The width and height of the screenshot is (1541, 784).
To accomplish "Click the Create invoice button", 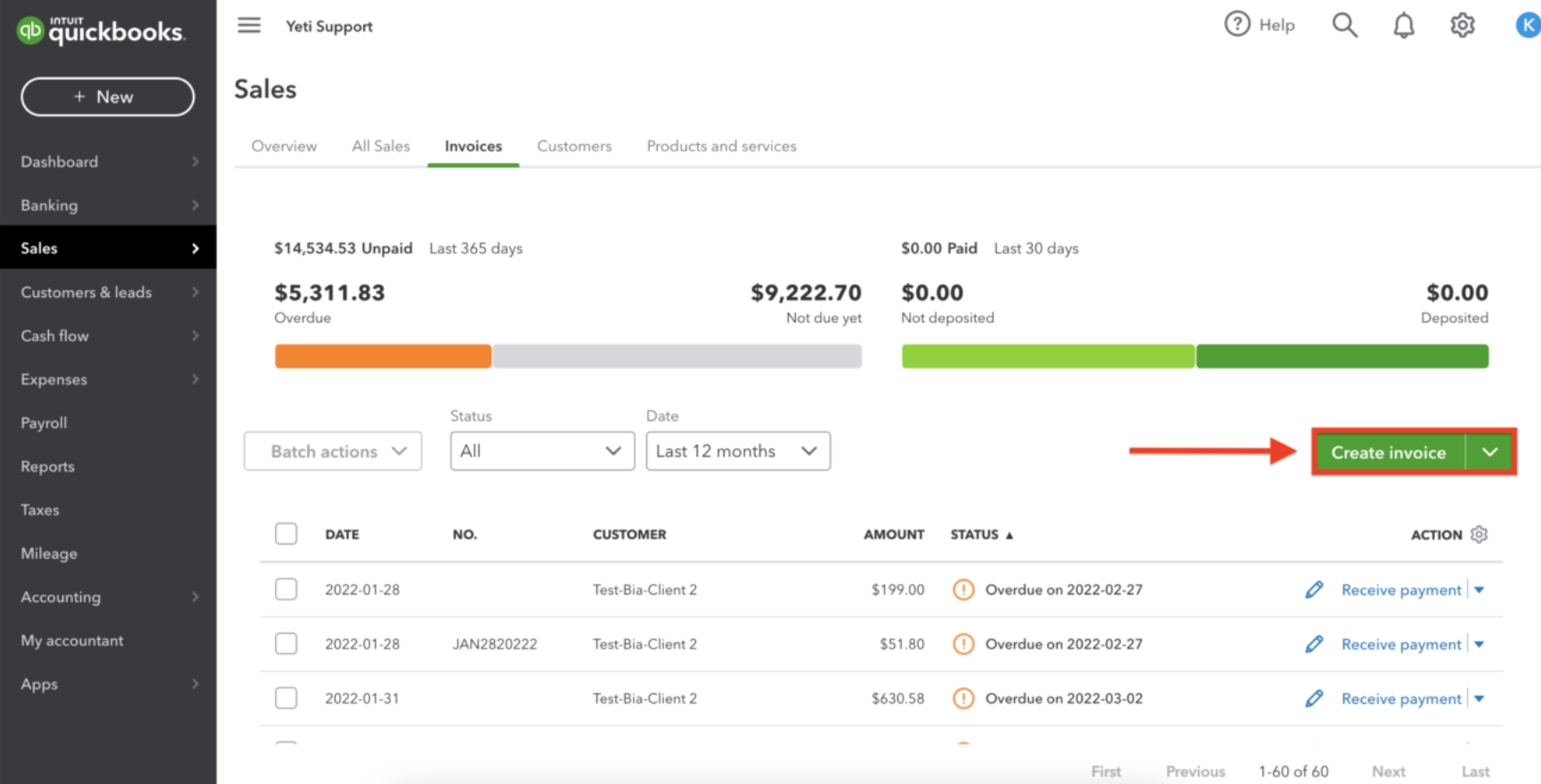I will pyautogui.click(x=1389, y=452).
